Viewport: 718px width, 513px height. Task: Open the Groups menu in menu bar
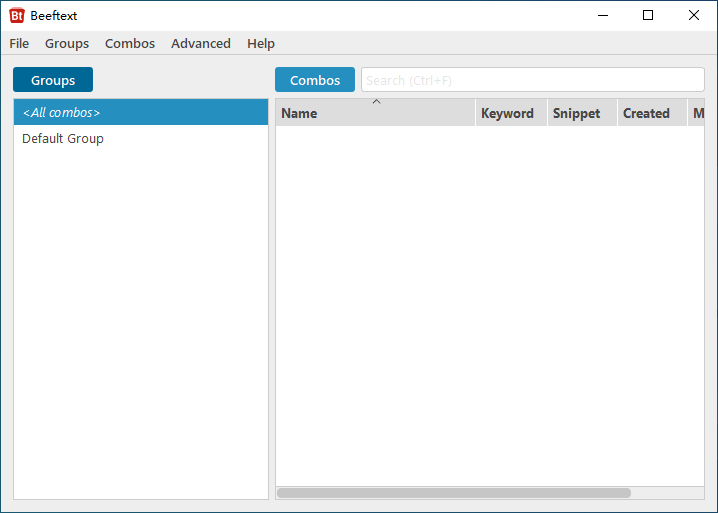[67, 43]
